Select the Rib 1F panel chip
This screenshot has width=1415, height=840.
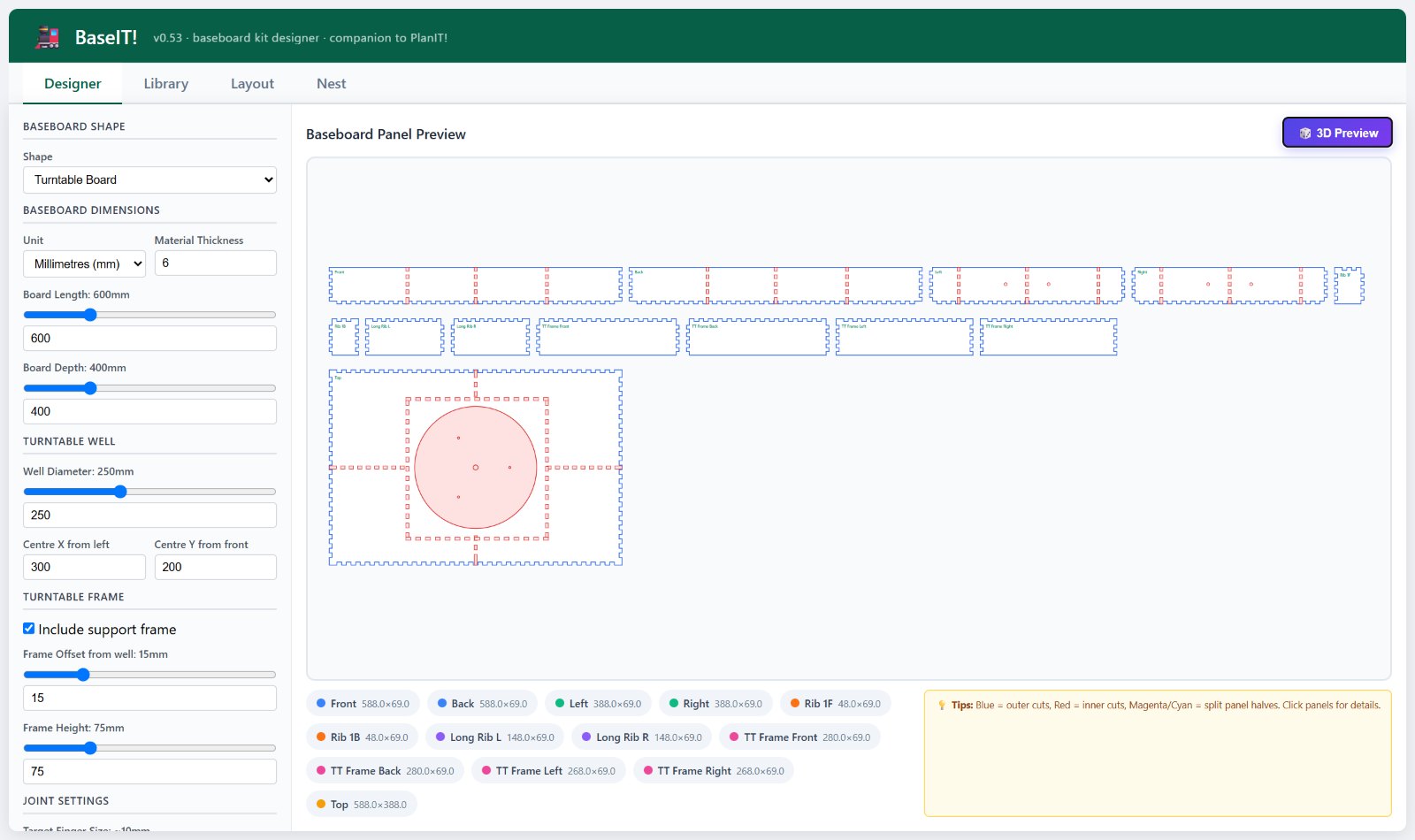click(835, 704)
